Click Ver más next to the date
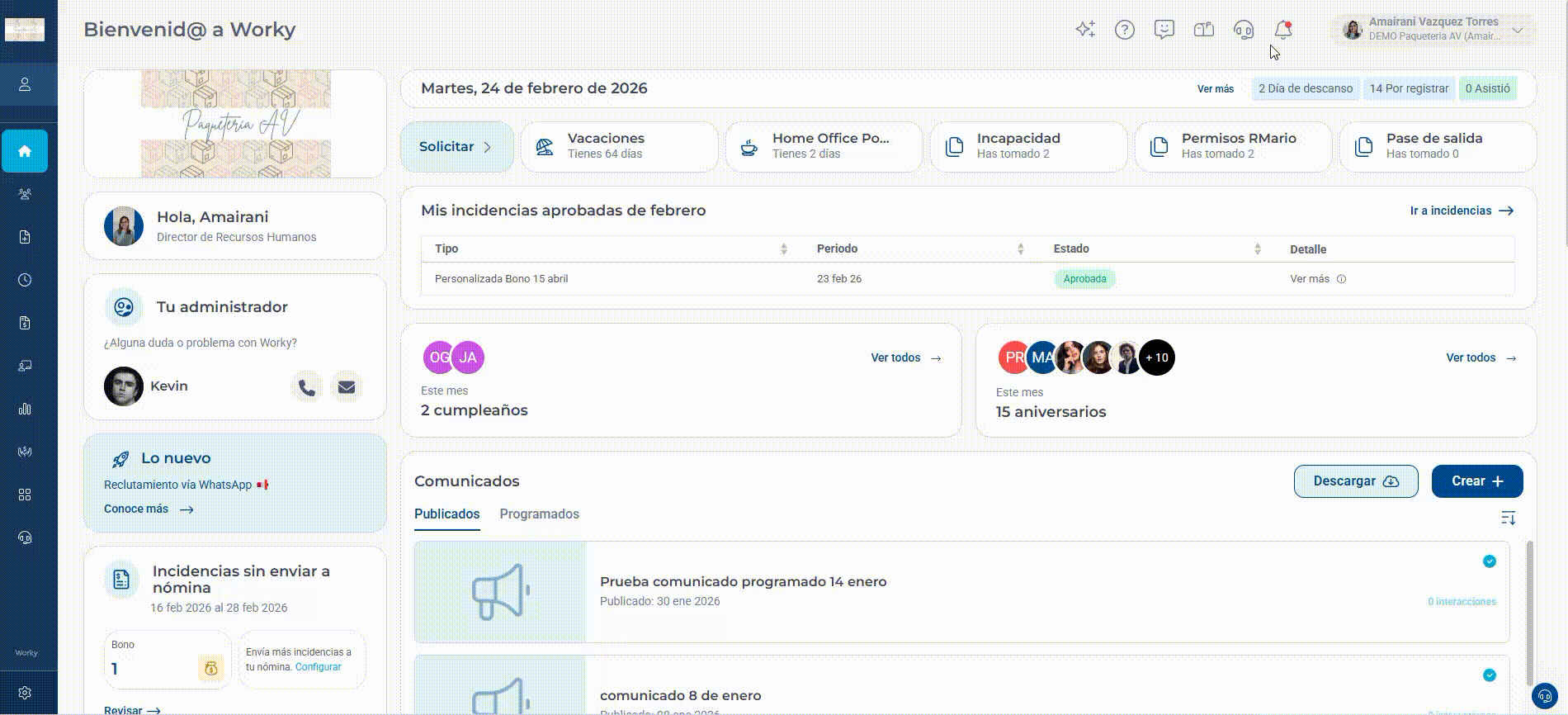 (x=1216, y=89)
